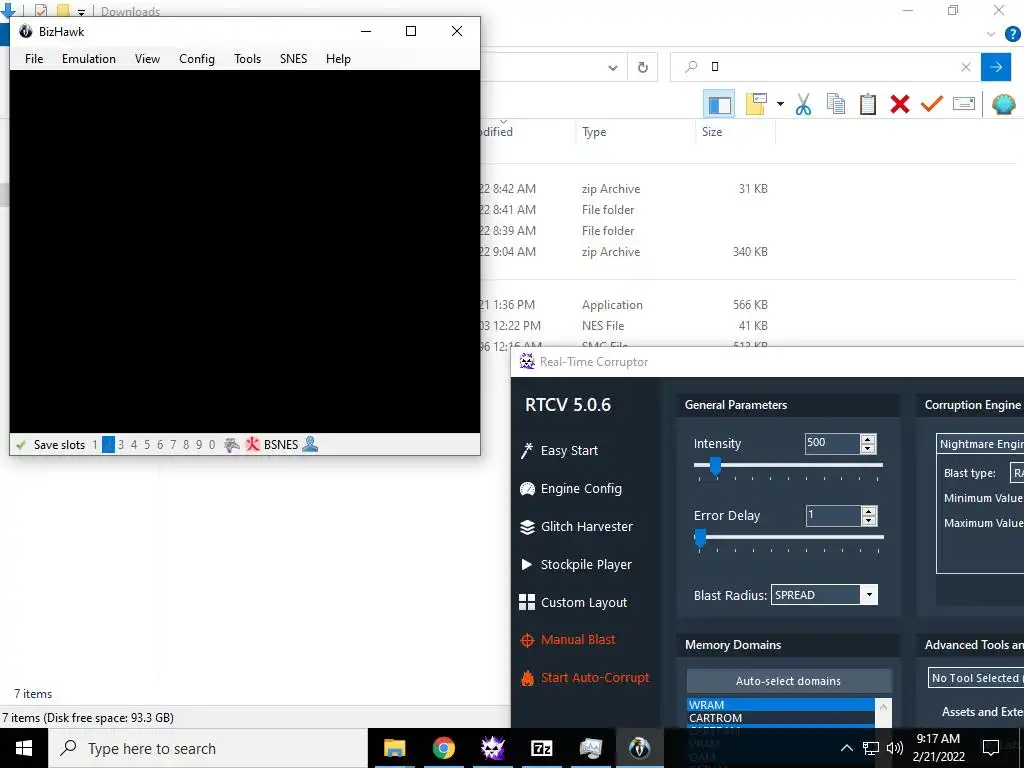Click the blue search go arrow in Explorer
The width and height of the screenshot is (1024, 768).
tap(995, 67)
